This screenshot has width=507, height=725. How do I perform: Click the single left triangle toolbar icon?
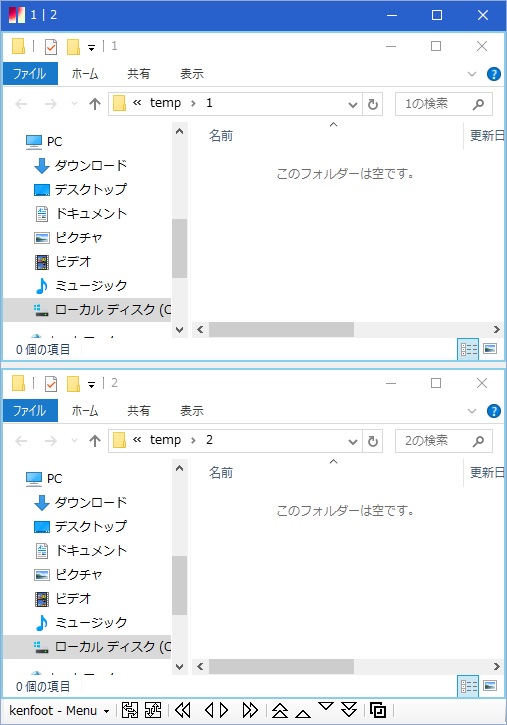pyautogui.click(x=209, y=710)
